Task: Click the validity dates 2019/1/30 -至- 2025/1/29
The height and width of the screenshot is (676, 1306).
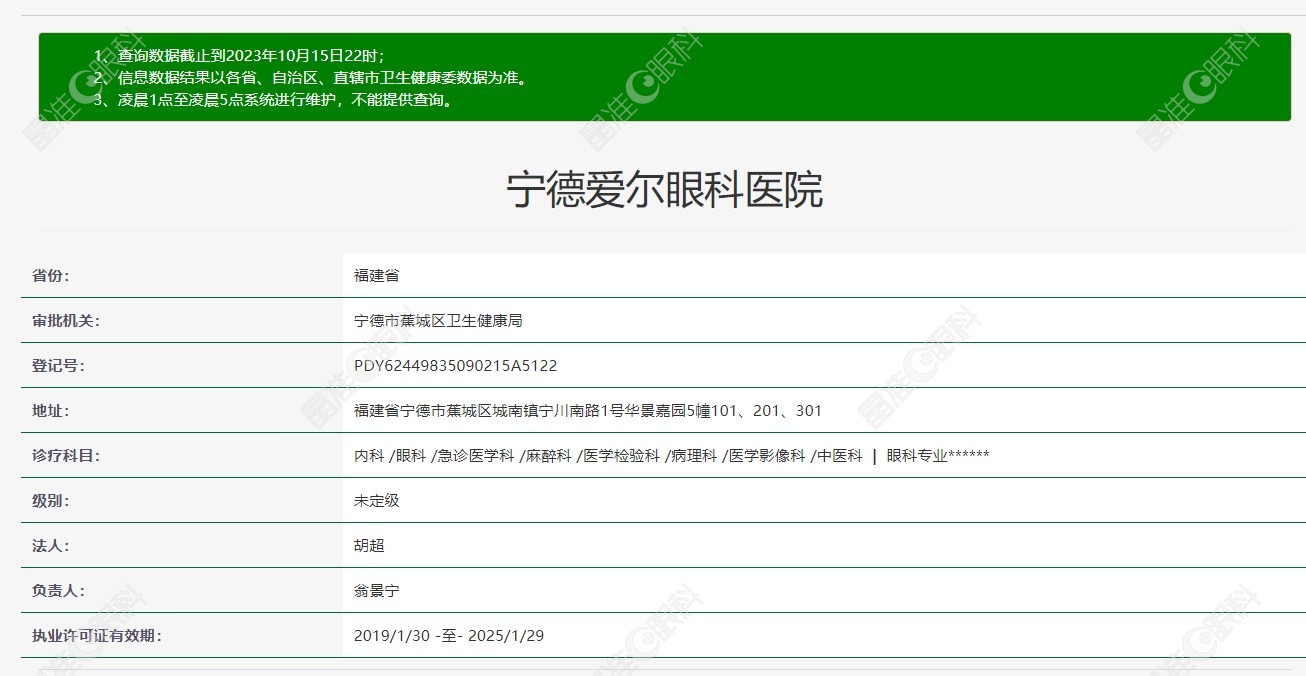Action: [449, 636]
